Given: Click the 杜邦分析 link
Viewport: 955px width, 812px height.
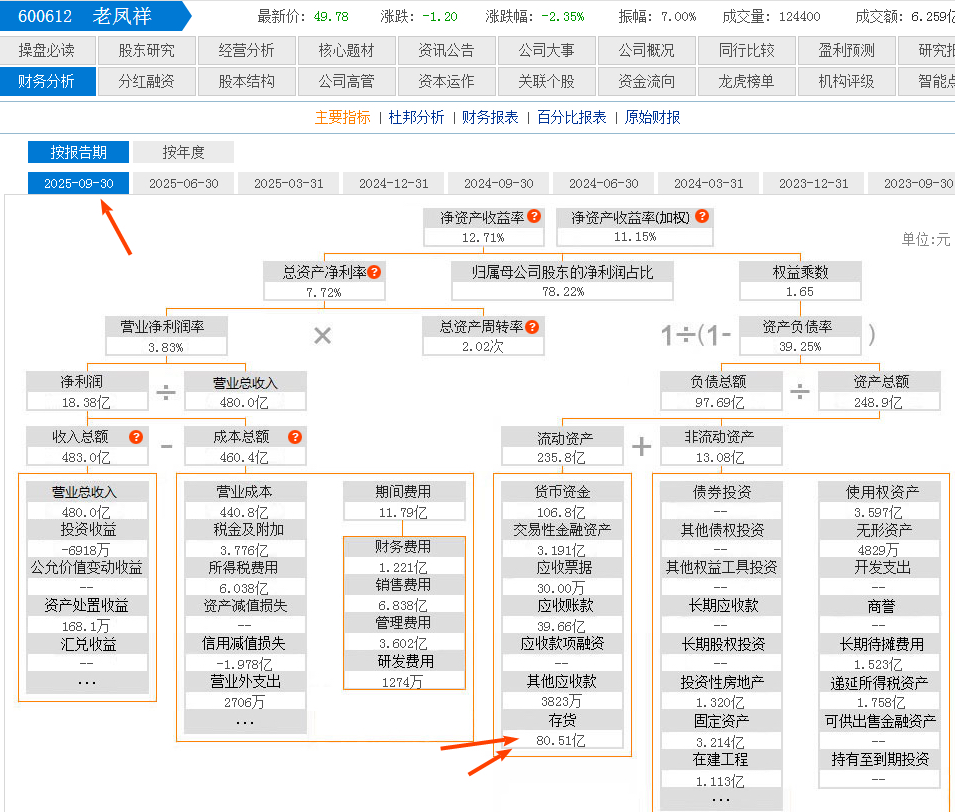Looking at the screenshot, I should 416,117.
